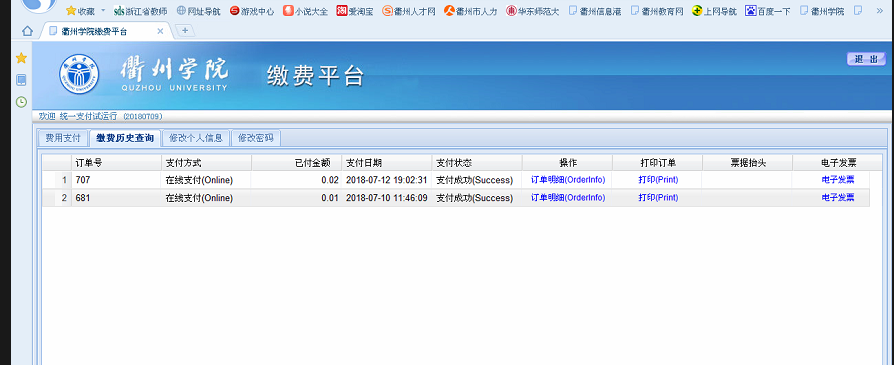Click the home icon beside the tab
The width and height of the screenshot is (894, 365).
[x=27, y=31]
